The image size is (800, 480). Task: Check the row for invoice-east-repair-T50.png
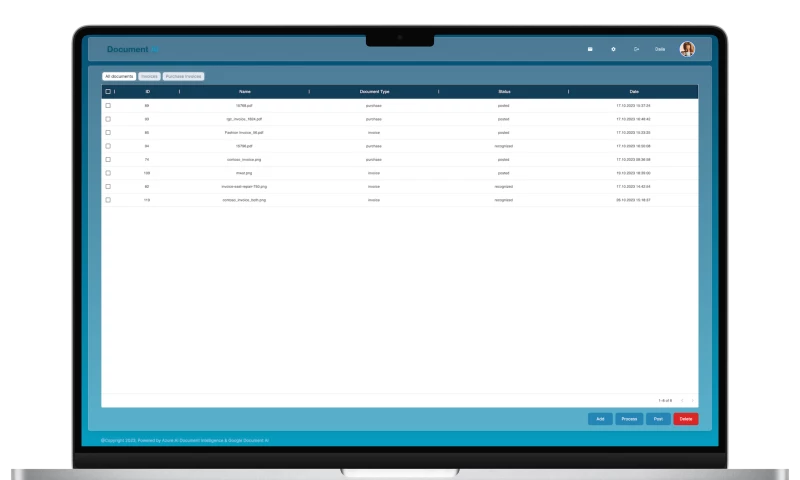(x=108, y=187)
